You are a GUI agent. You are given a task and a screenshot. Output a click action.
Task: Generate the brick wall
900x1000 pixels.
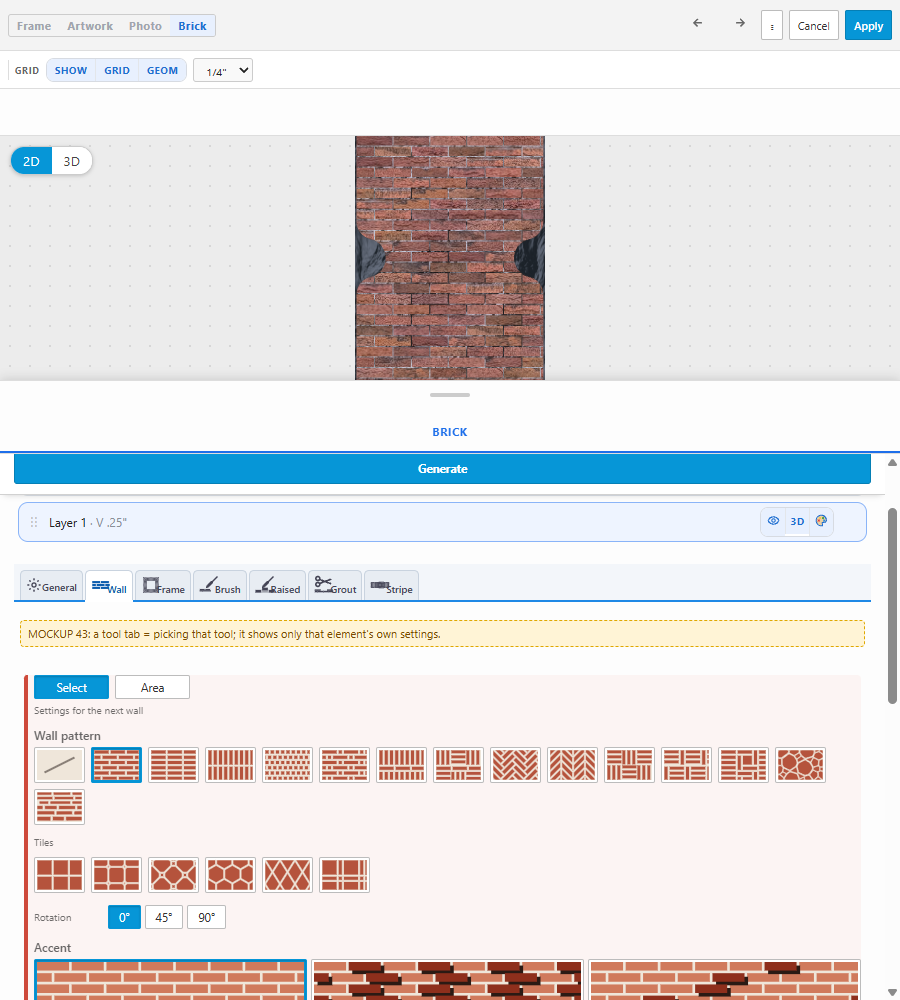(x=442, y=469)
